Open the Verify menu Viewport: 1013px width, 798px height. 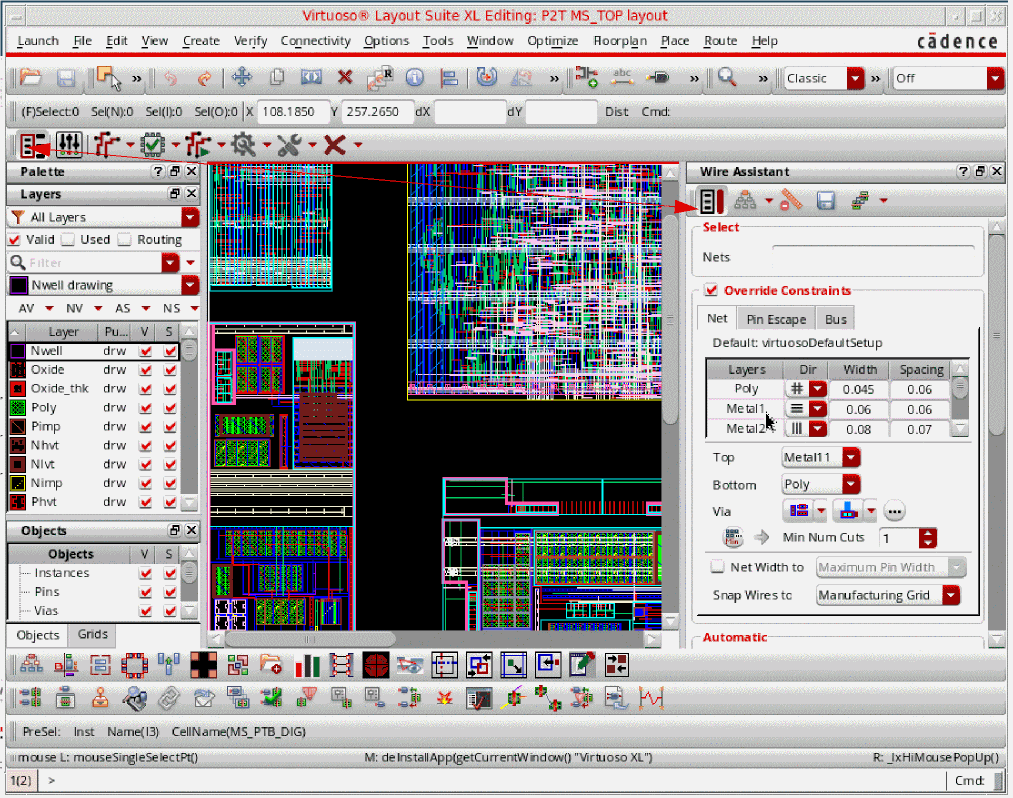point(250,41)
